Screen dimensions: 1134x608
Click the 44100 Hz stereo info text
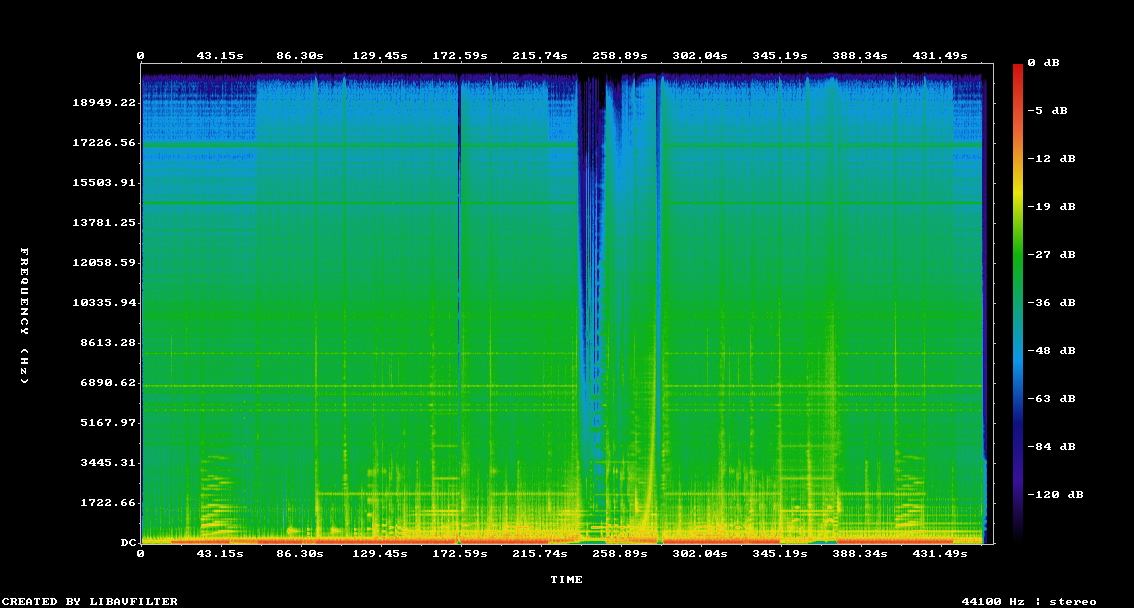(1028, 601)
